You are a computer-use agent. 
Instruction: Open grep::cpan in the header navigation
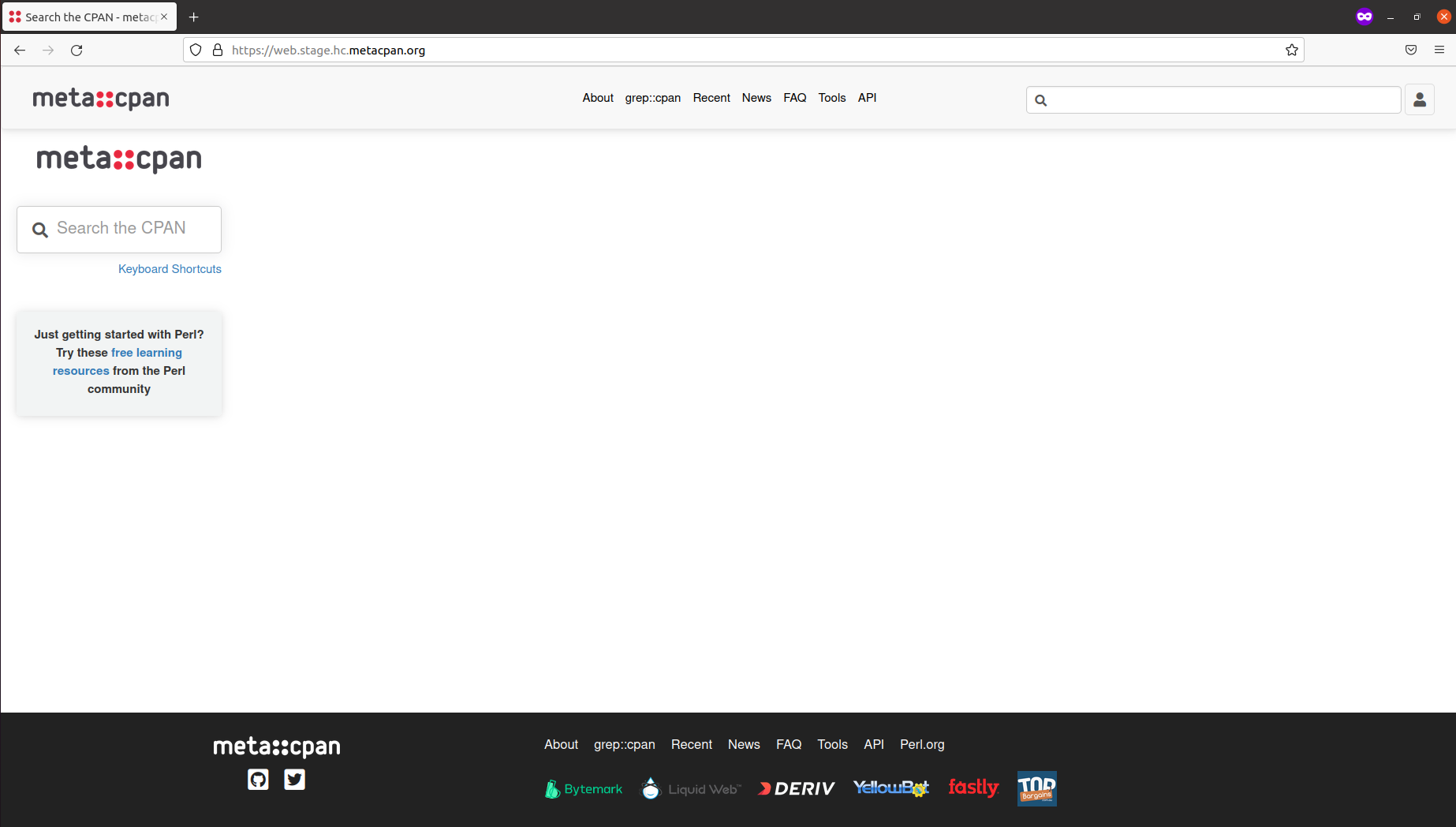[x=653, y=98]
